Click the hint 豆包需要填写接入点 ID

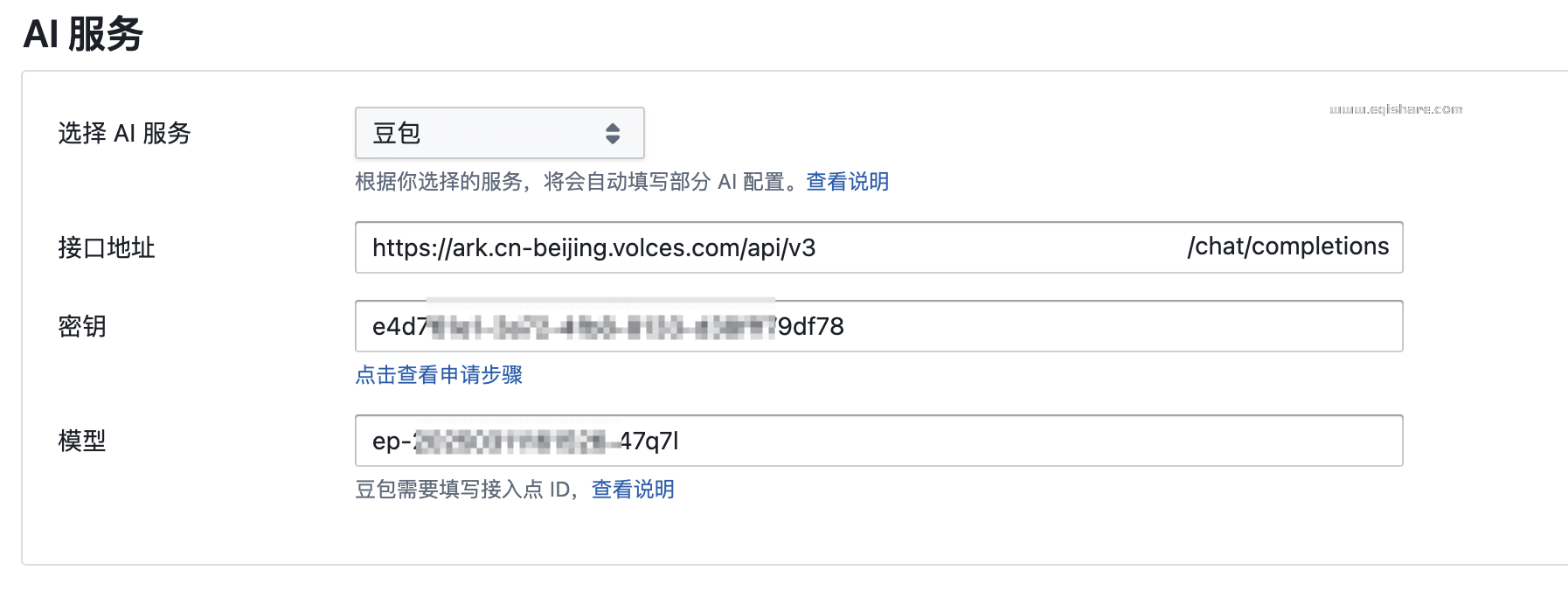coord(463,490)
